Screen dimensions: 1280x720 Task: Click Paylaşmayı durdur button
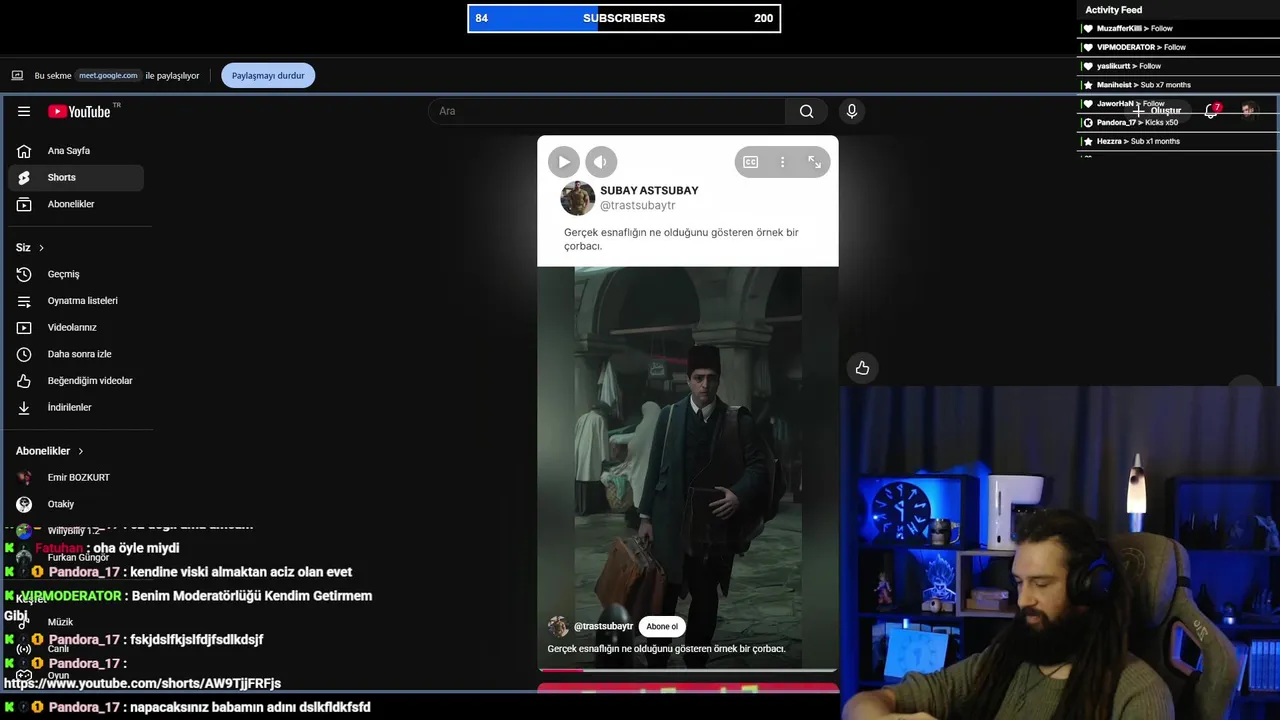pyautogui.click(x=268, y=75)
